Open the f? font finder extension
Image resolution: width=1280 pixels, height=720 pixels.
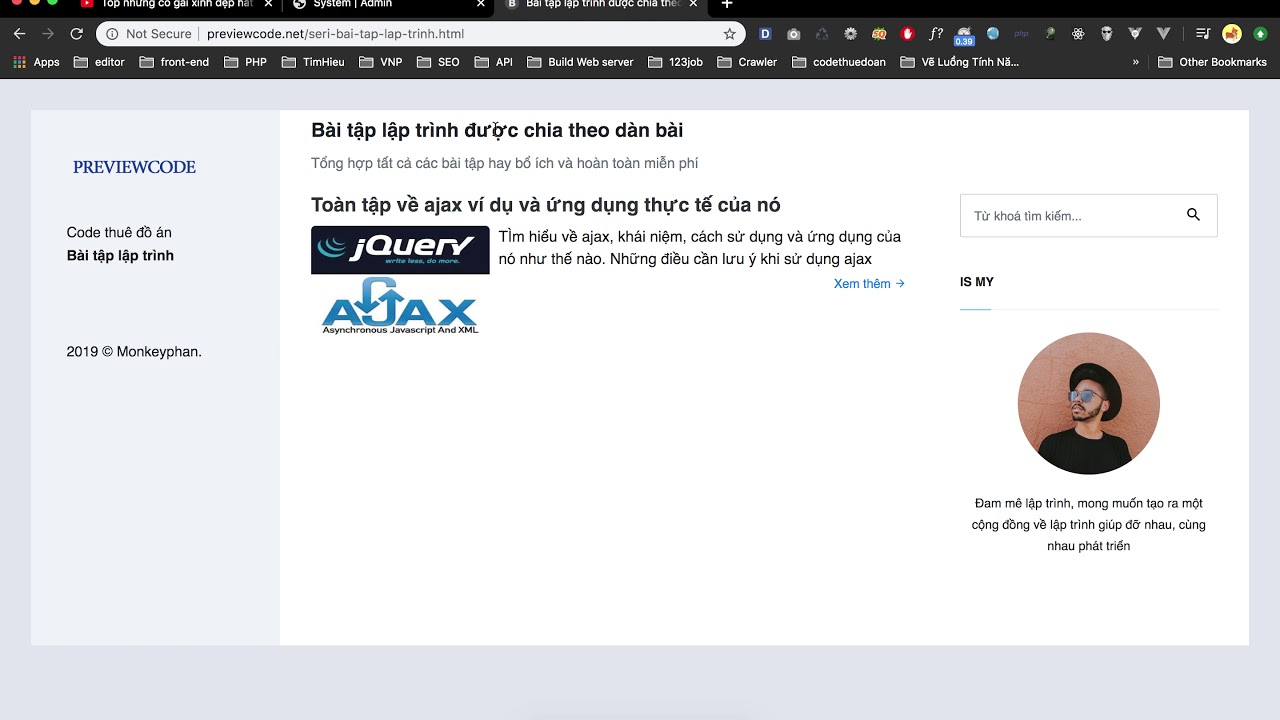[936, 34]
